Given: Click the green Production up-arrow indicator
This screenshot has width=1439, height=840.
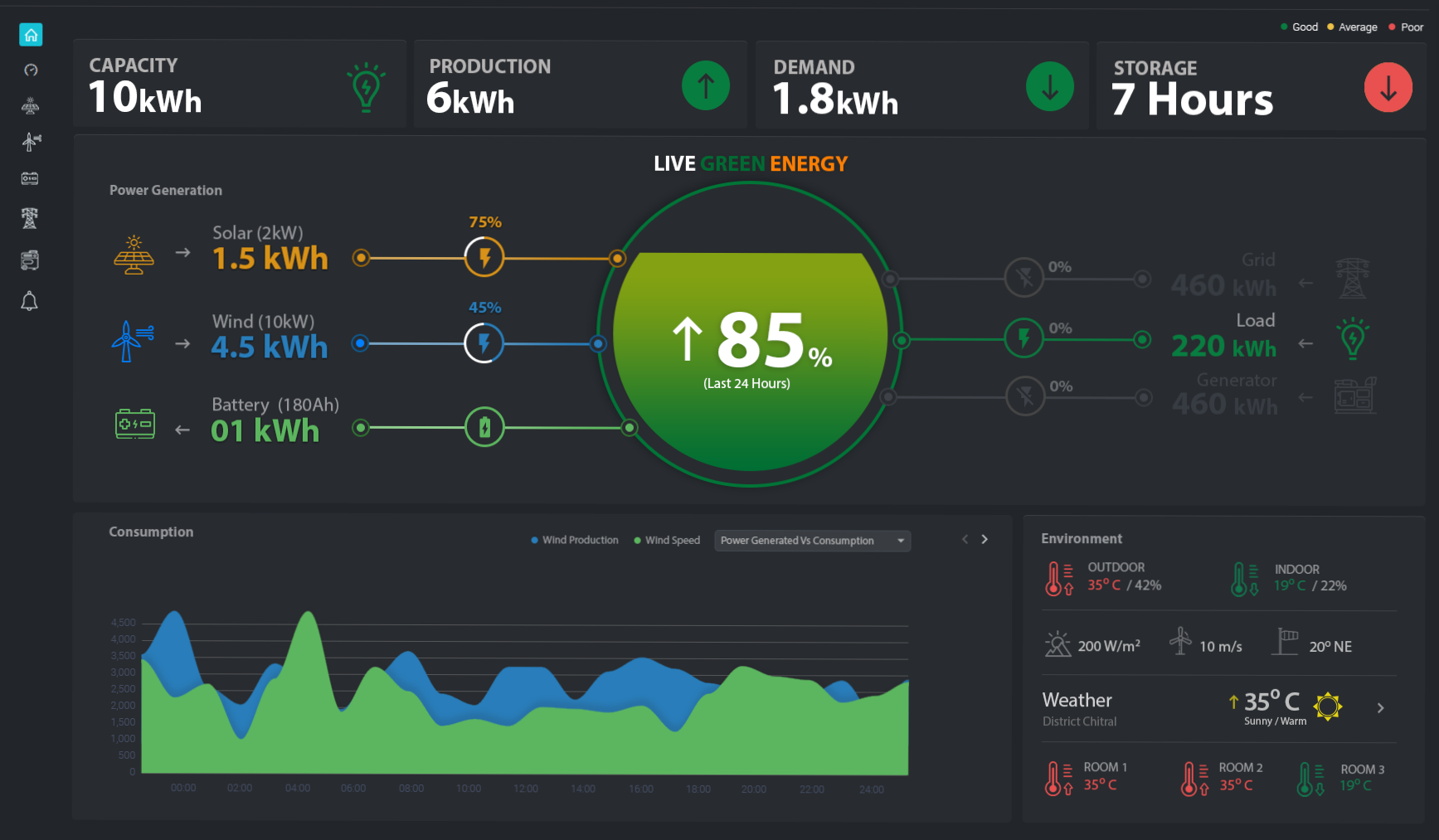Looking at the screenshot, I should 705,85.
